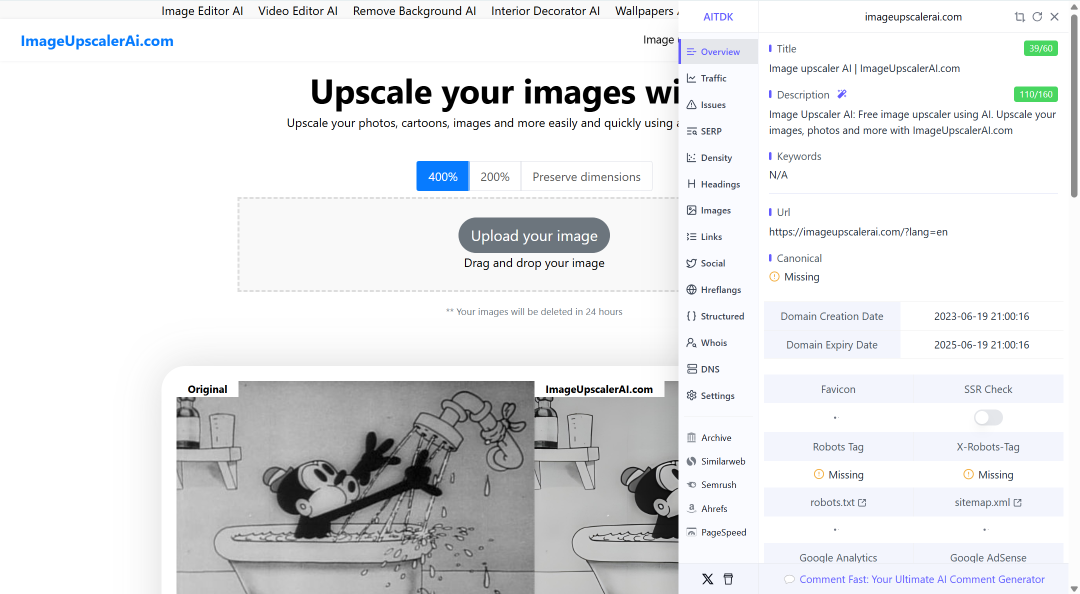Click the Original comparison image
The image size is (1080, 594).
(355, 487)
